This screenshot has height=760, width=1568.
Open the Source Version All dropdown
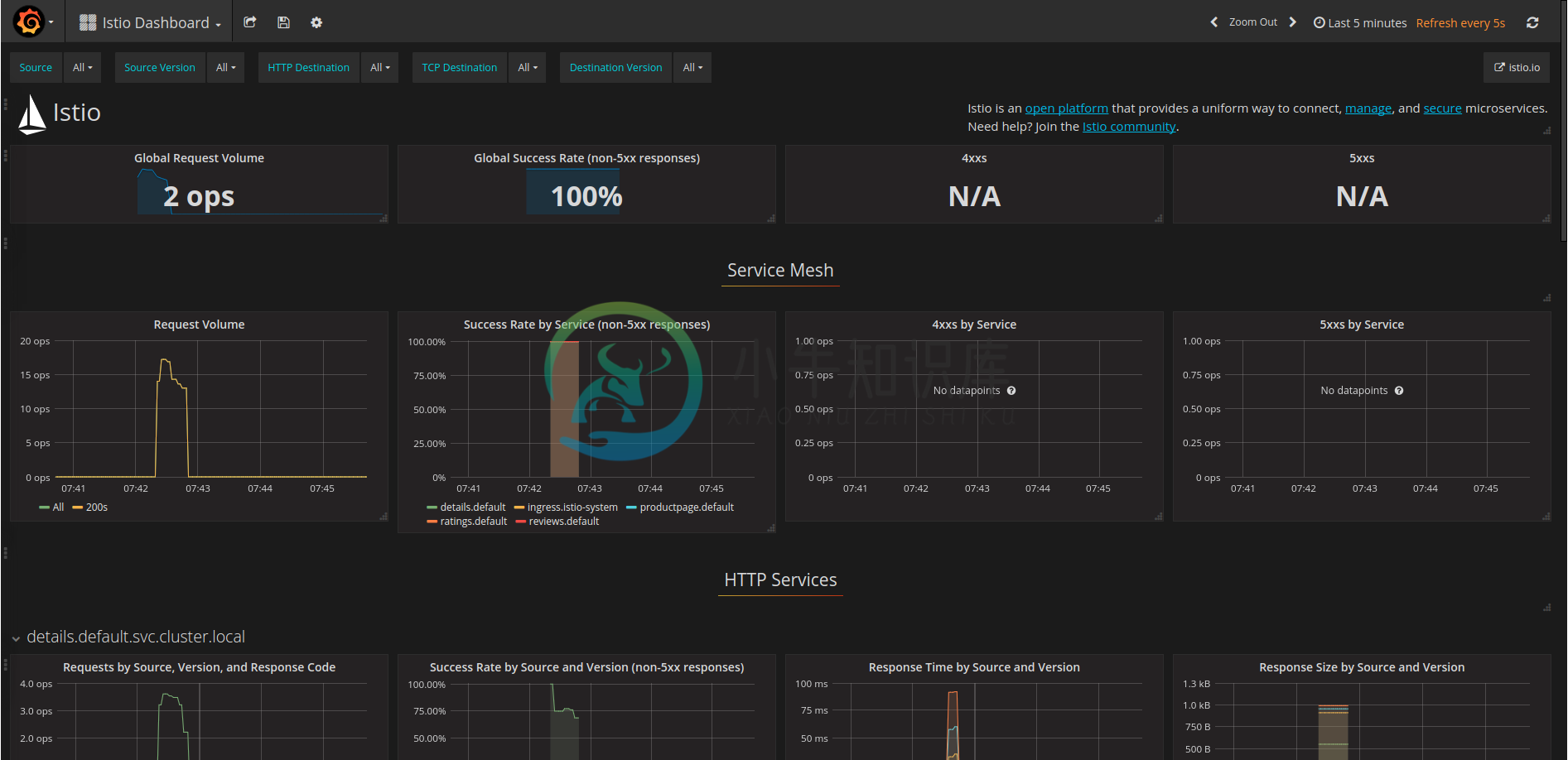click(x=225, y=68)
